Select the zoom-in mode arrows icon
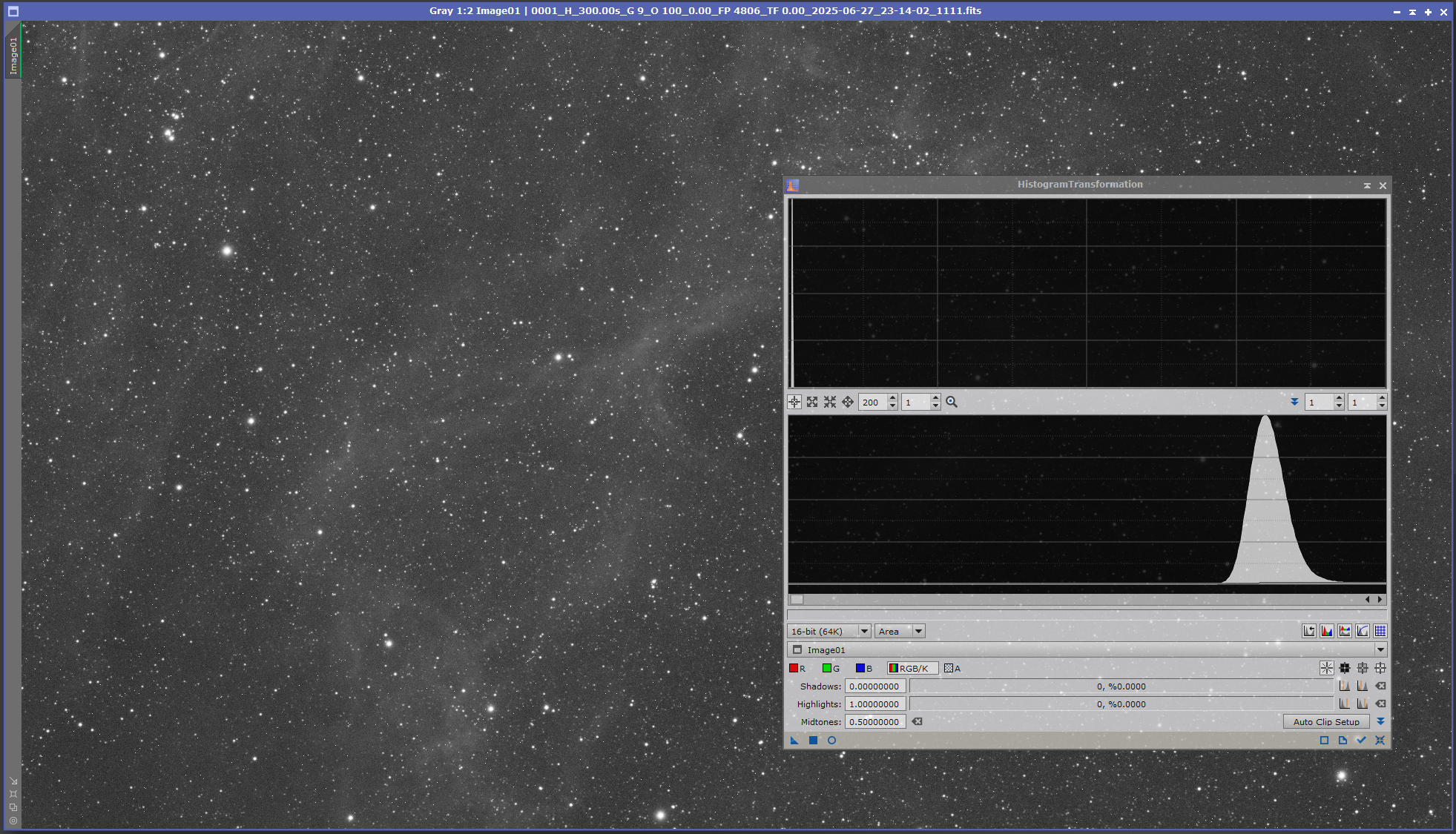 pos(812,402)
